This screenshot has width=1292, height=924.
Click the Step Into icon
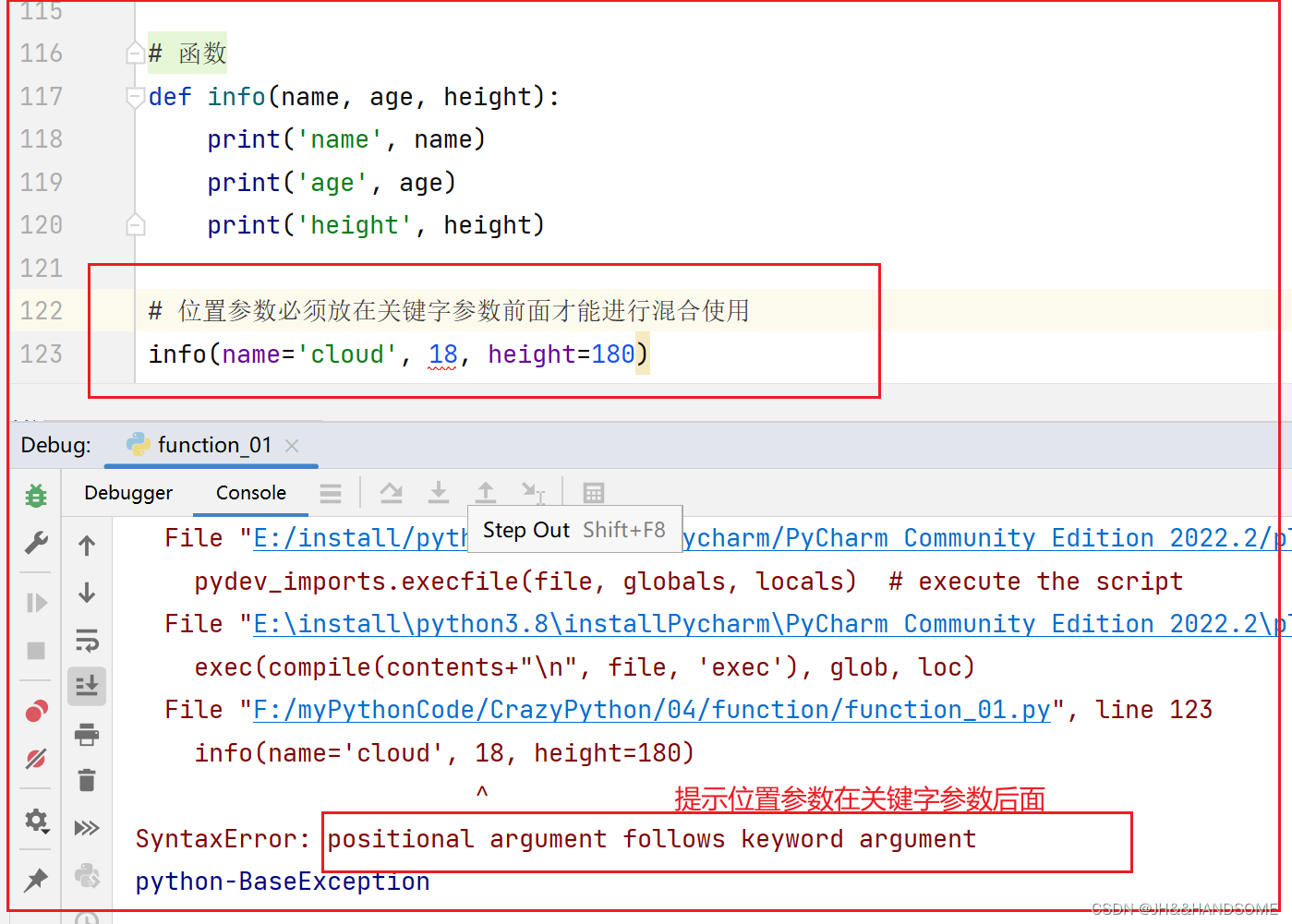coord(439,493)
